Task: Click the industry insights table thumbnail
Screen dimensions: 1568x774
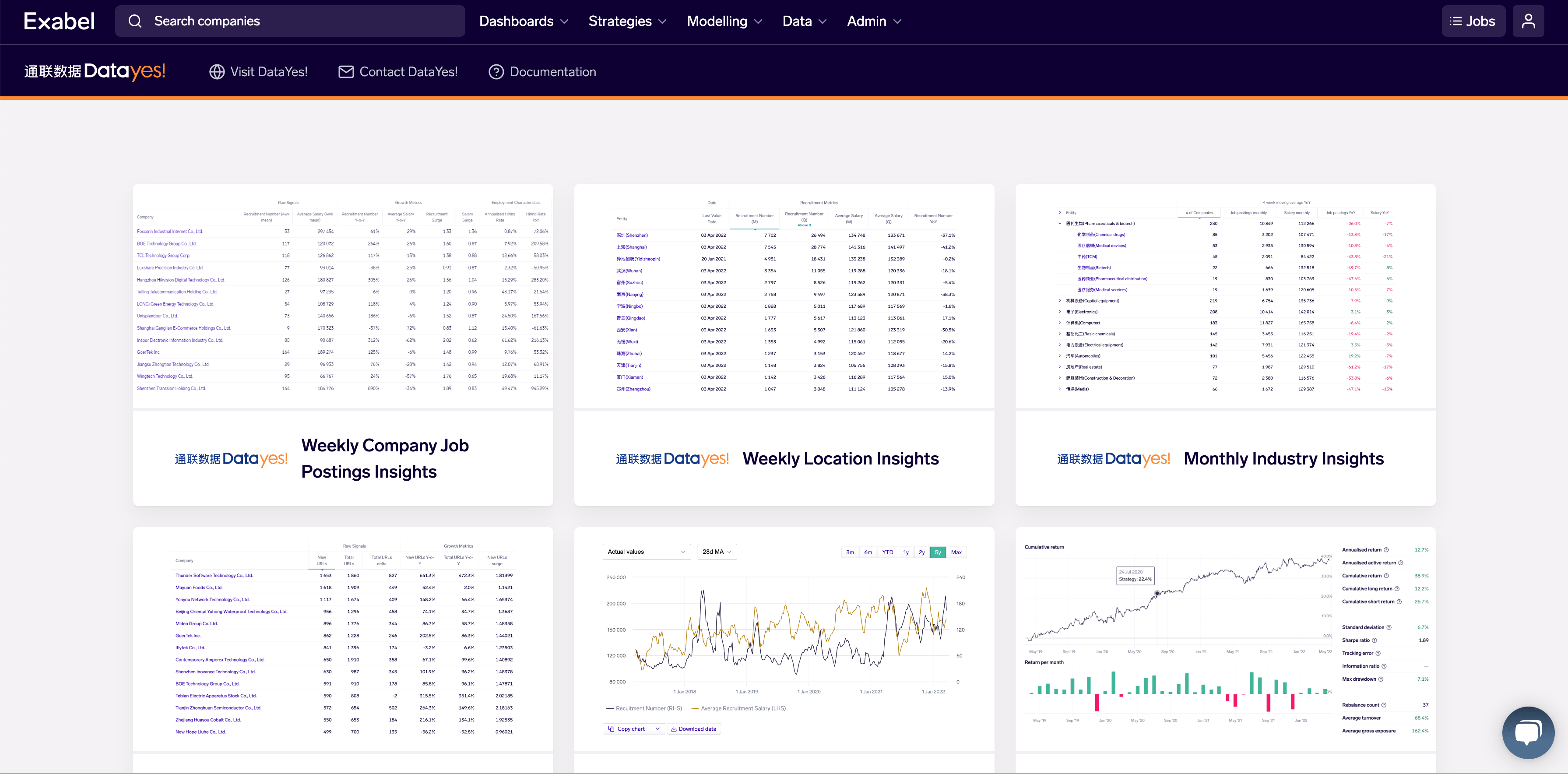Action: [x=1225, y=296]
